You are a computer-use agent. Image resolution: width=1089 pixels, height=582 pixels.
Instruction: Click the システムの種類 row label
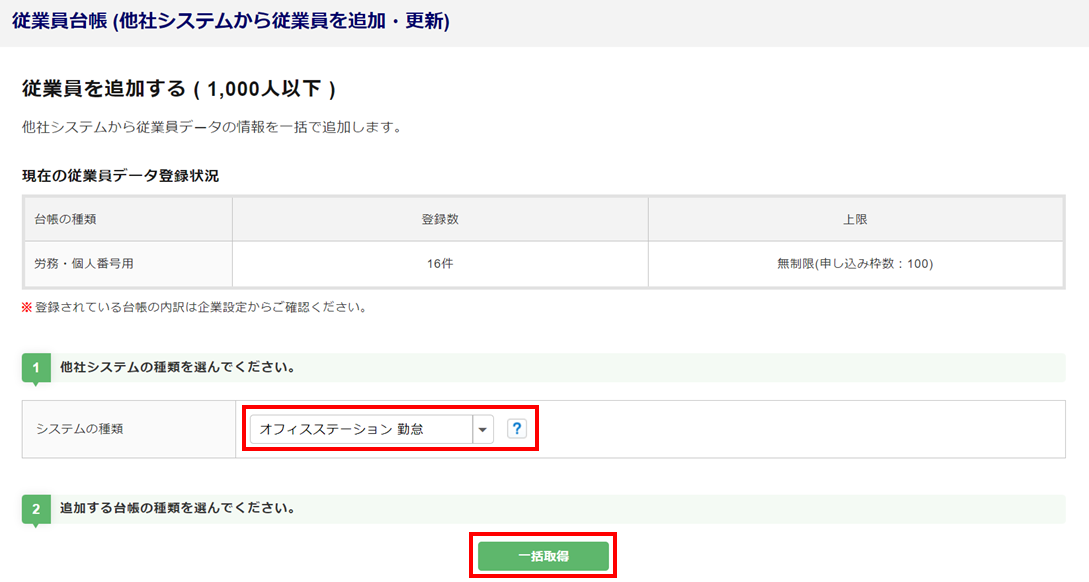(80, 429)
